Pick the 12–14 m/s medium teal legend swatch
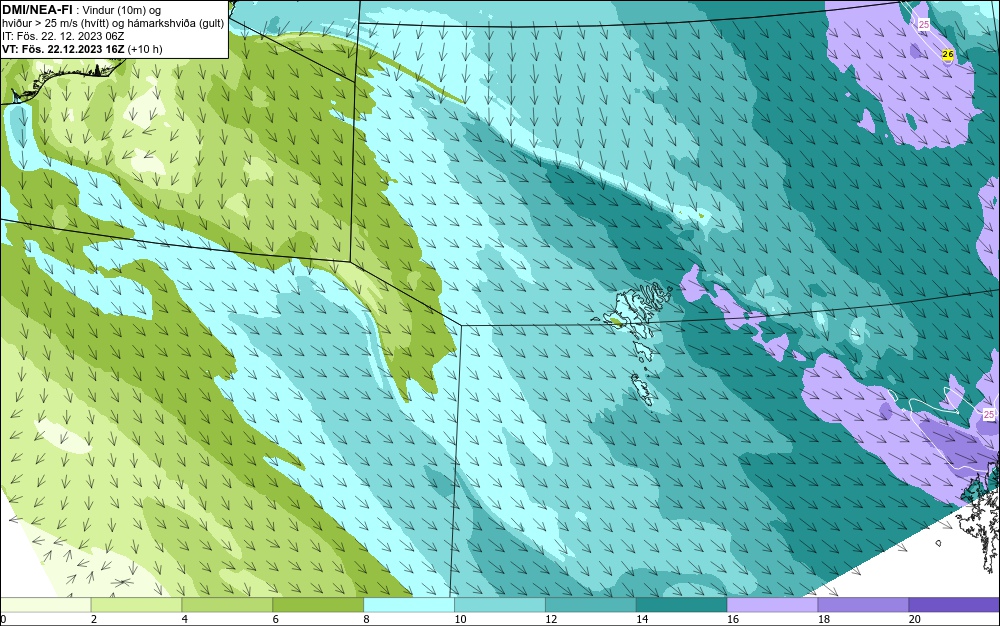1000x626 pixels. click(x=591, y=604)
